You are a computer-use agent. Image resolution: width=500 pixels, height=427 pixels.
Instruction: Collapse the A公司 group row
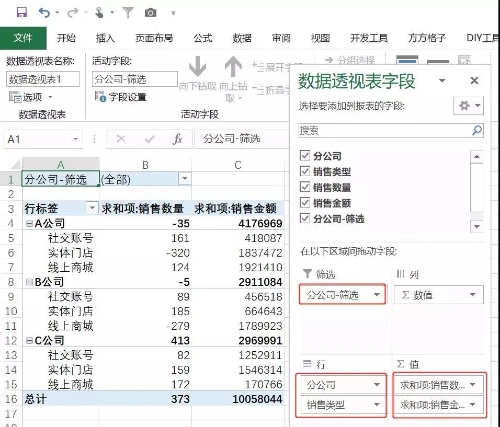[x=29, y=223]
